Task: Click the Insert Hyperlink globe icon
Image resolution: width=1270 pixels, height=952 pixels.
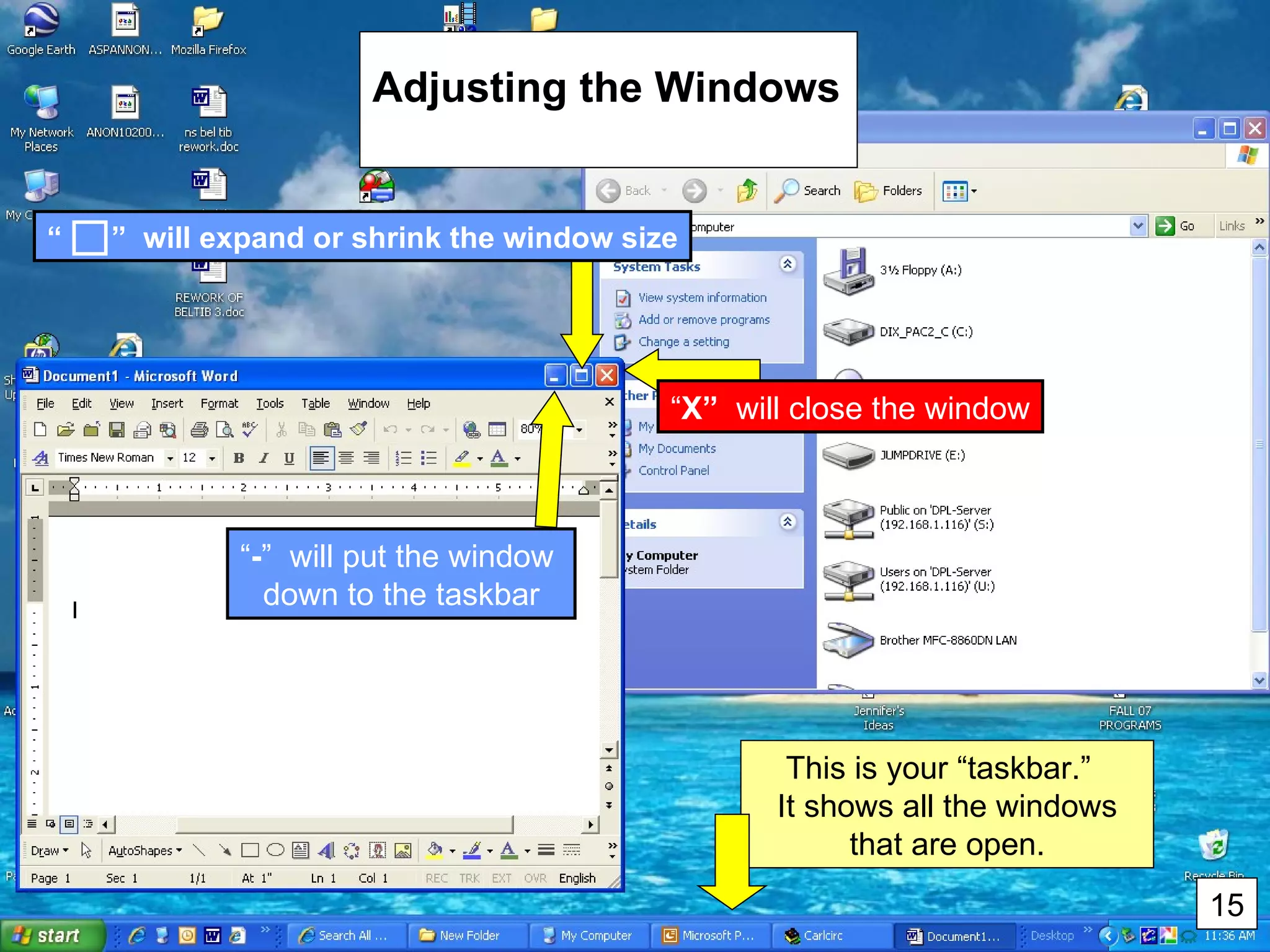Action: tap(471, 429)
